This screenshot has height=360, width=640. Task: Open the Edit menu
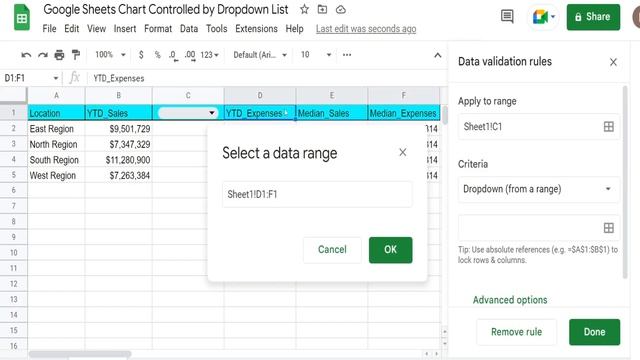point(71,29)
